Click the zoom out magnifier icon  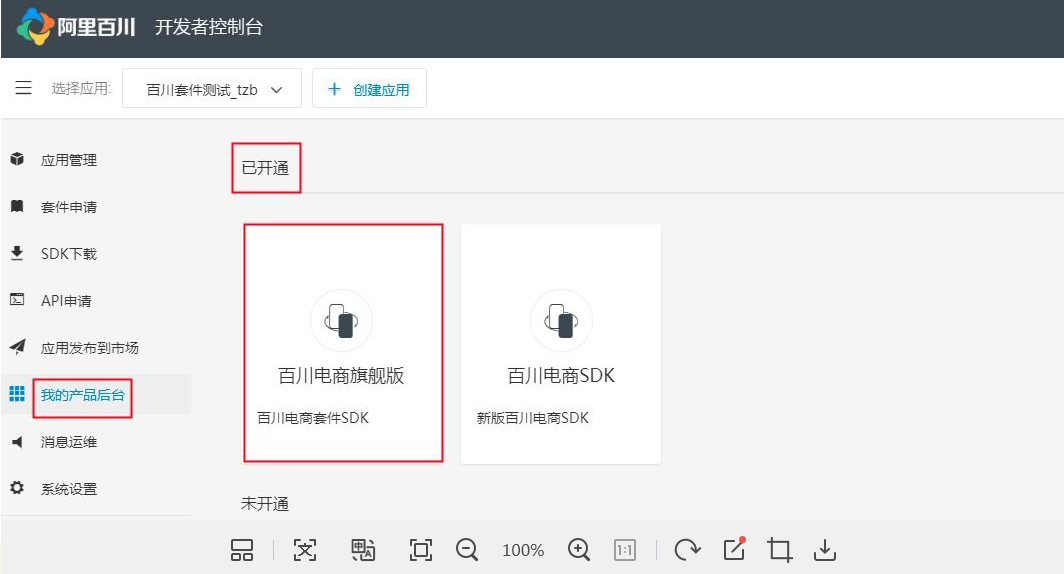click(467, 550)
